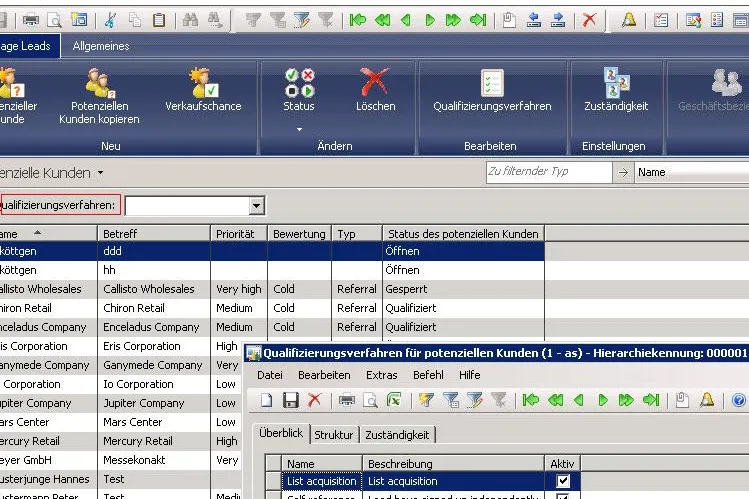Viewport: 749px width, 499px height.
Task: Click the clipboard Paste icon
Action: tap(159, 20)
